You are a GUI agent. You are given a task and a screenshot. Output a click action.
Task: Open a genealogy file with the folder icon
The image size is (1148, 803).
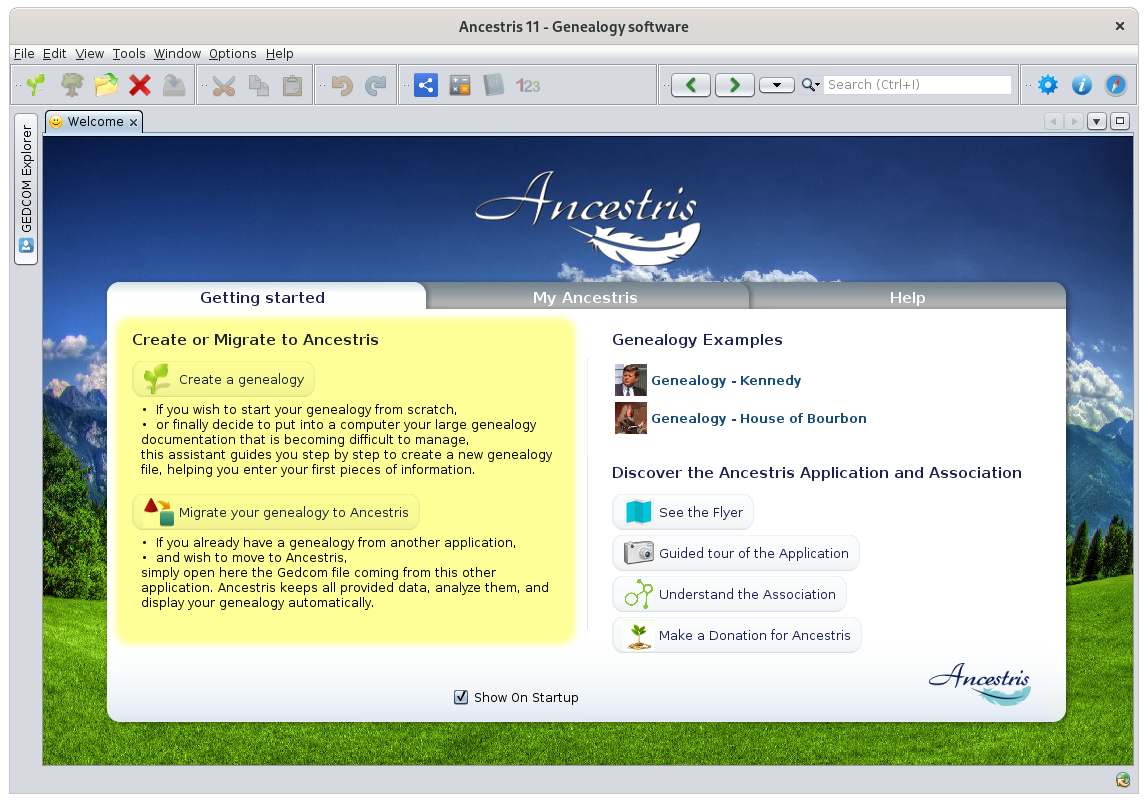tap(106, 85)
